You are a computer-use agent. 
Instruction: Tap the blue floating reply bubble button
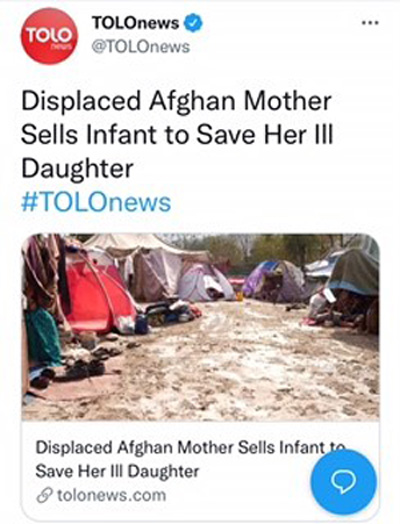click(x=344, y=483)
